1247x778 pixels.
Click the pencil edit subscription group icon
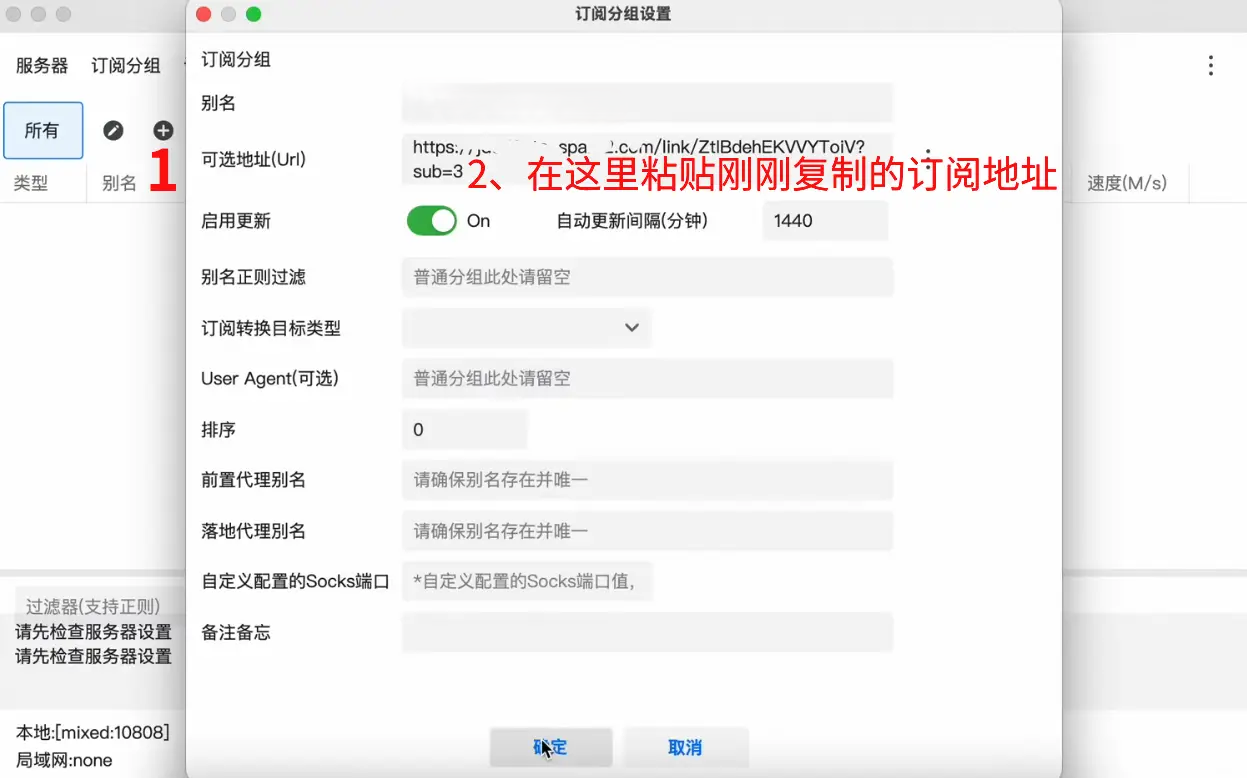click(114, 130)
